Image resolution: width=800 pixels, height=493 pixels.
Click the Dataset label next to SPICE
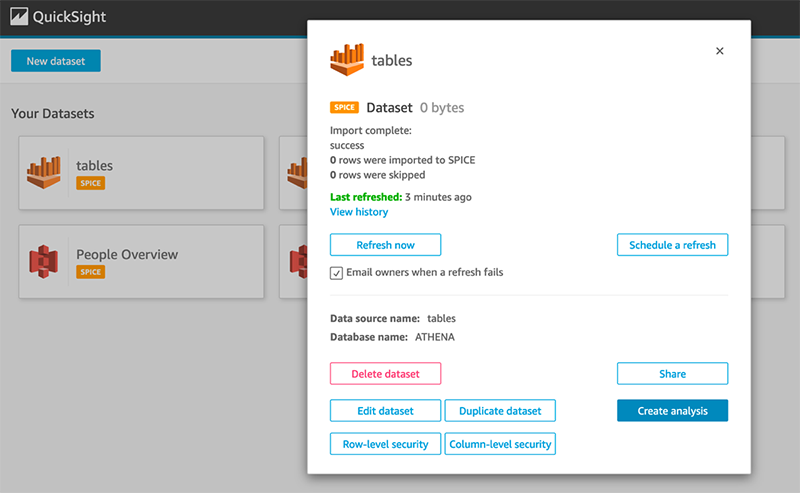[x=389, y=108]
